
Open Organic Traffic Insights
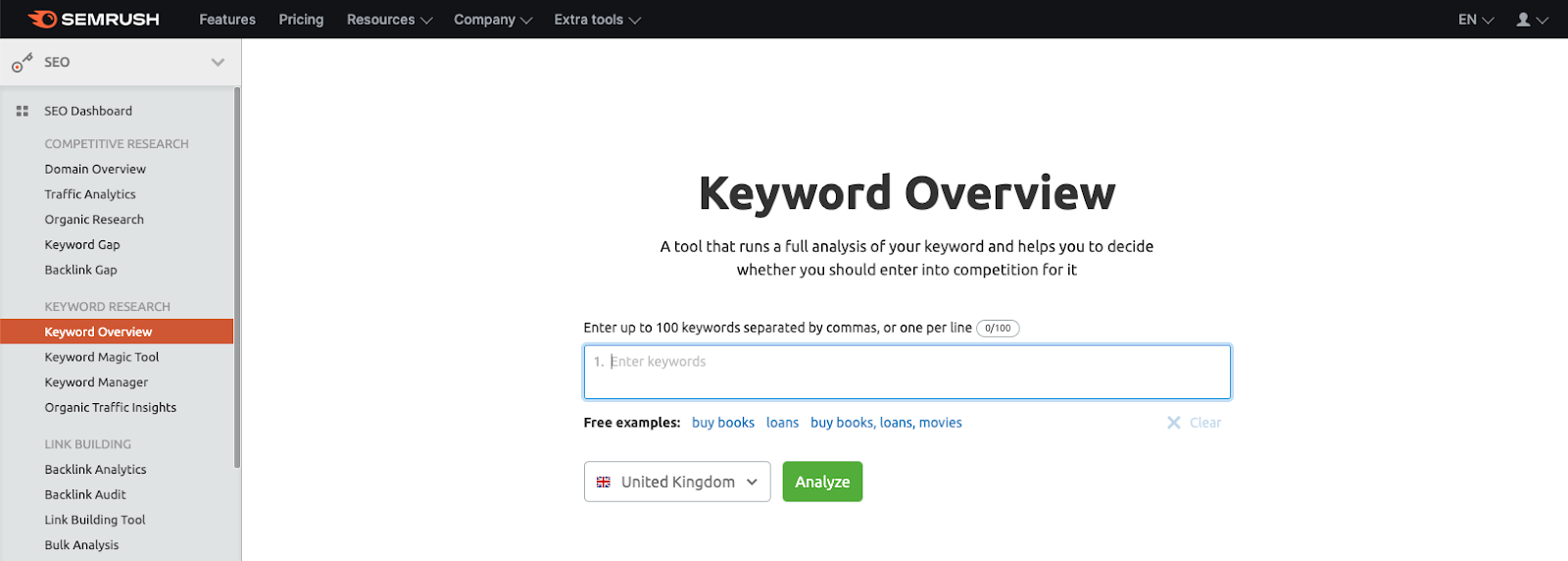point(111,408)
